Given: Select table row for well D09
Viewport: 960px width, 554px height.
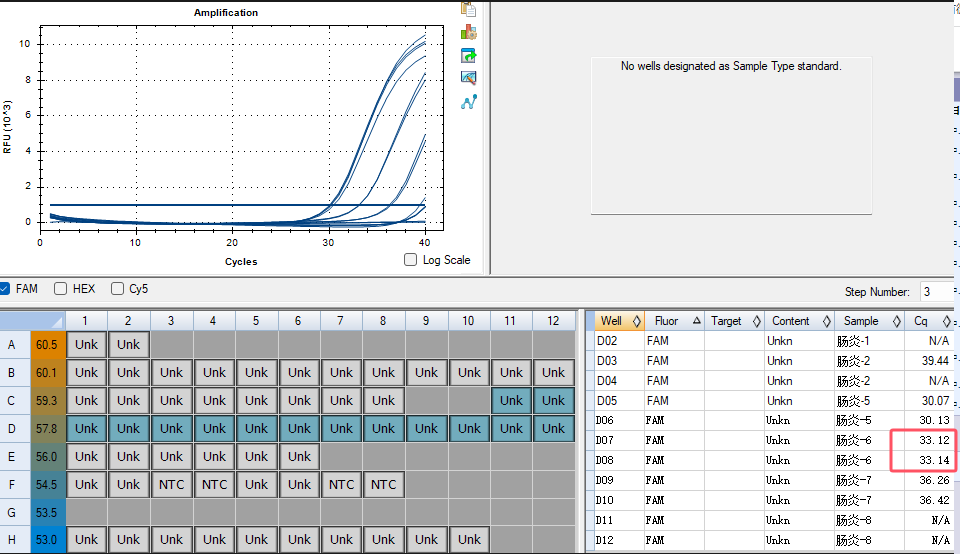Looking at the screenshot, I should (x=774, y=481).
